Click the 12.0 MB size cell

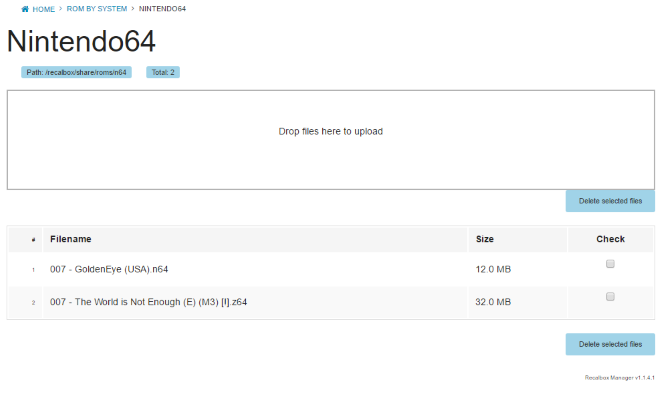[x=493, y=269]
